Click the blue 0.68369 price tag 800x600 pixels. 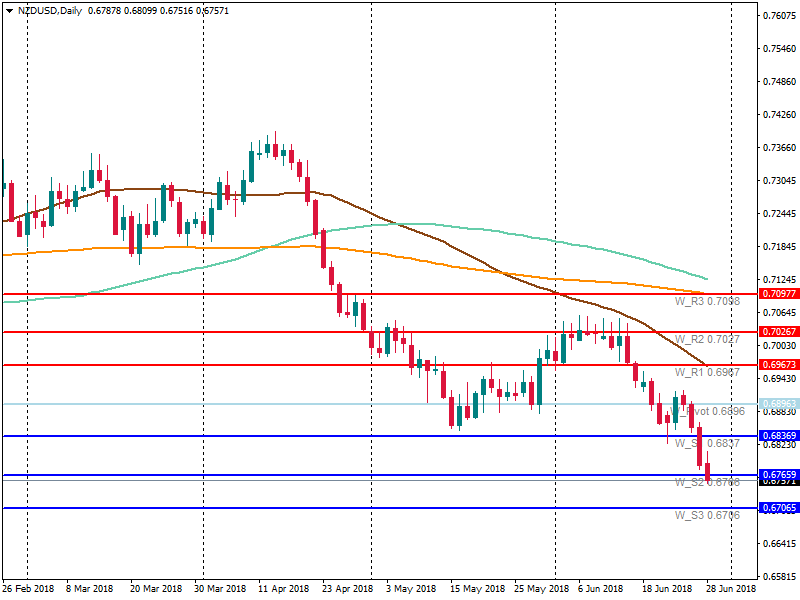(x=777, y=436)
